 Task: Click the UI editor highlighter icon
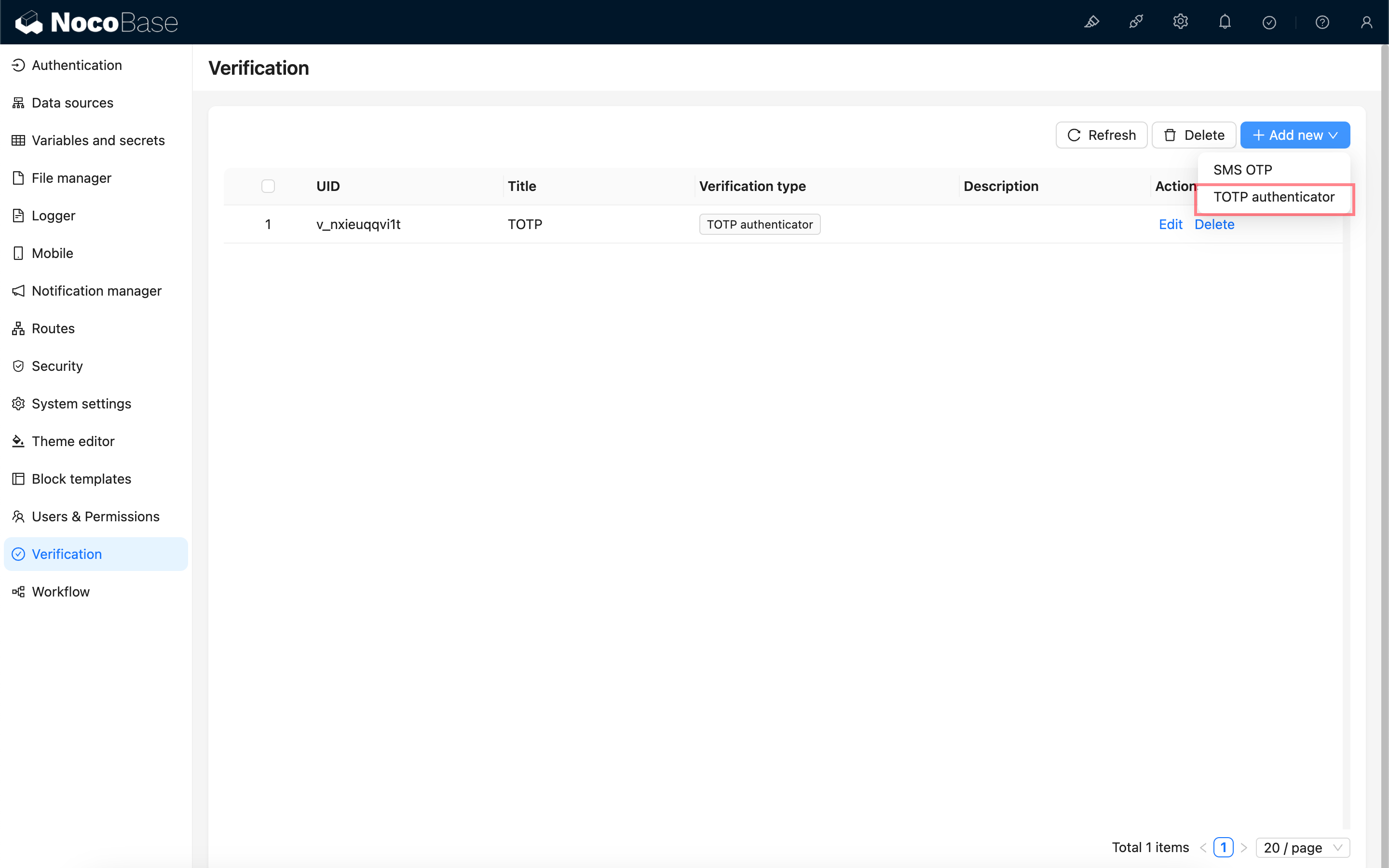click(x=1091, y=22)
